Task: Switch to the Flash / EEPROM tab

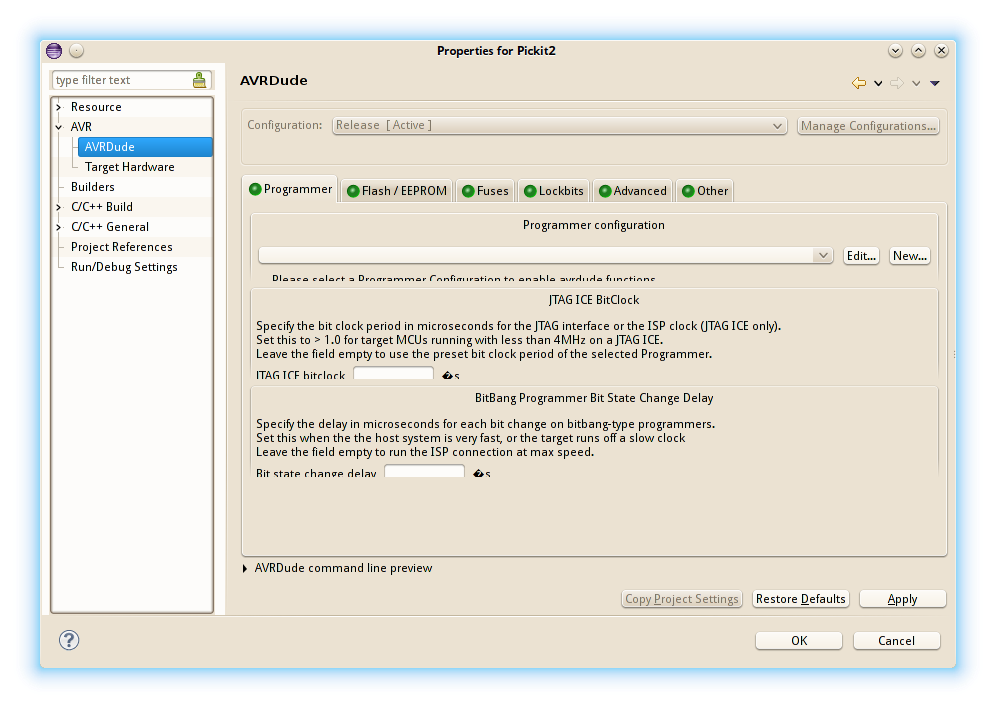Action: pyautogui.click(x=397, y=190)
